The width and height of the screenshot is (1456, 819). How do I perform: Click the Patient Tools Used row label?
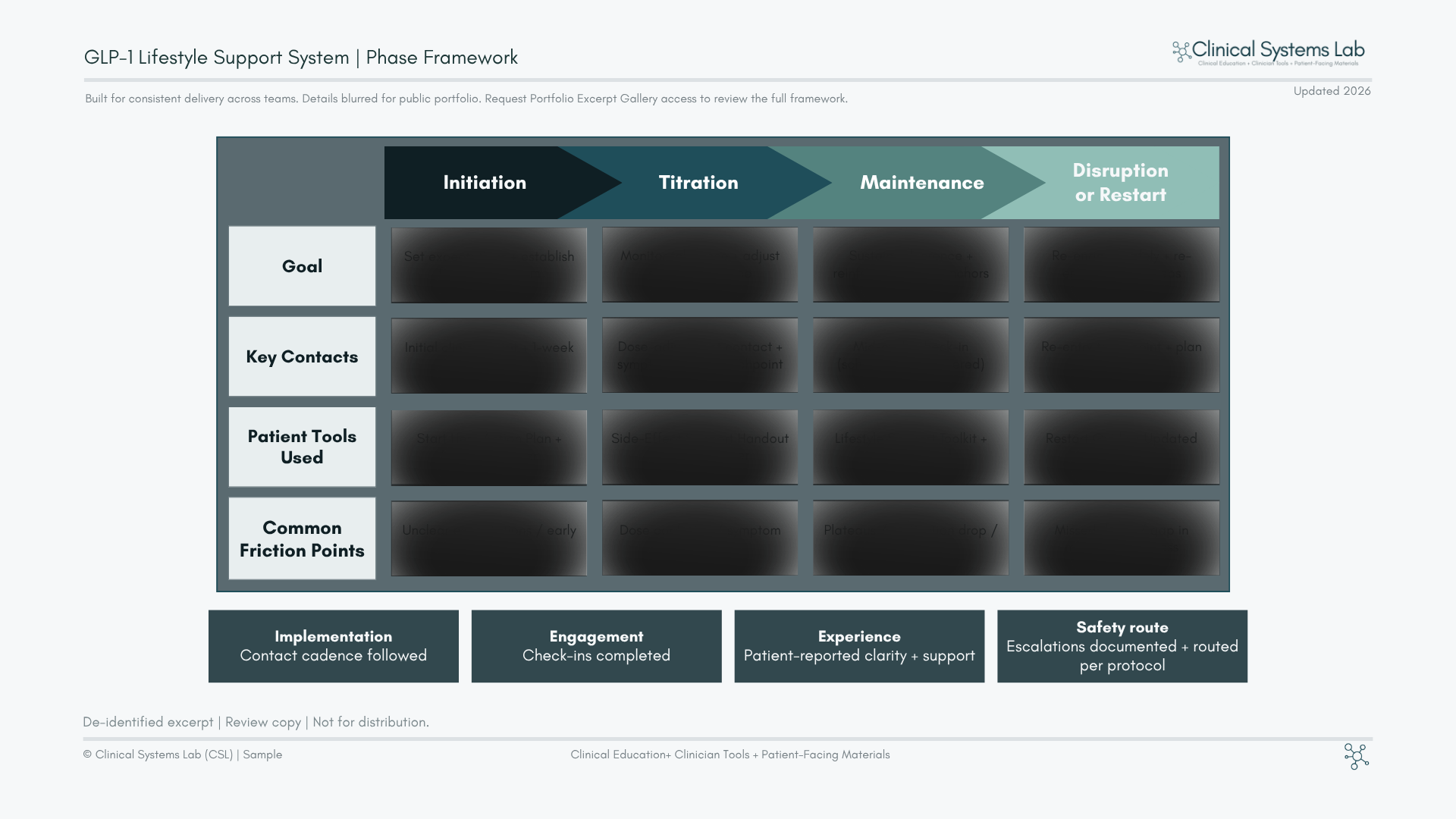(302, 447)
